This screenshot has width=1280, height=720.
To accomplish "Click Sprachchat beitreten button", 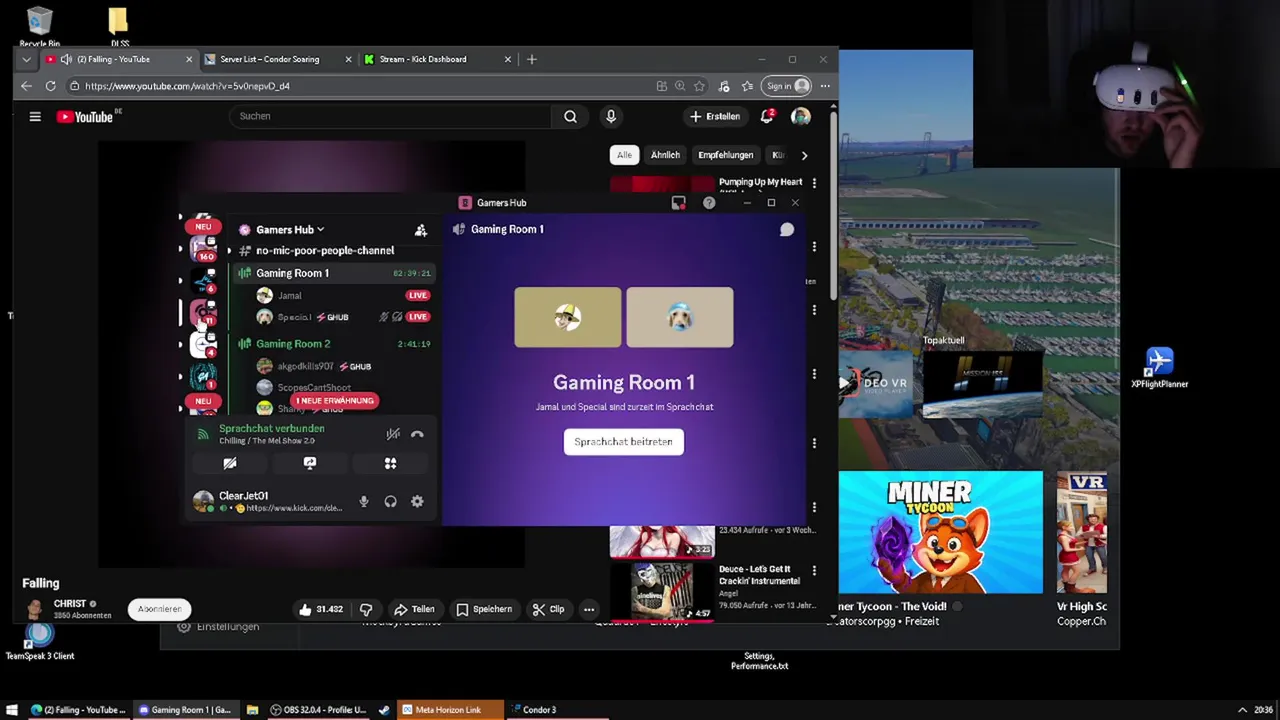I will coord(623,442).
